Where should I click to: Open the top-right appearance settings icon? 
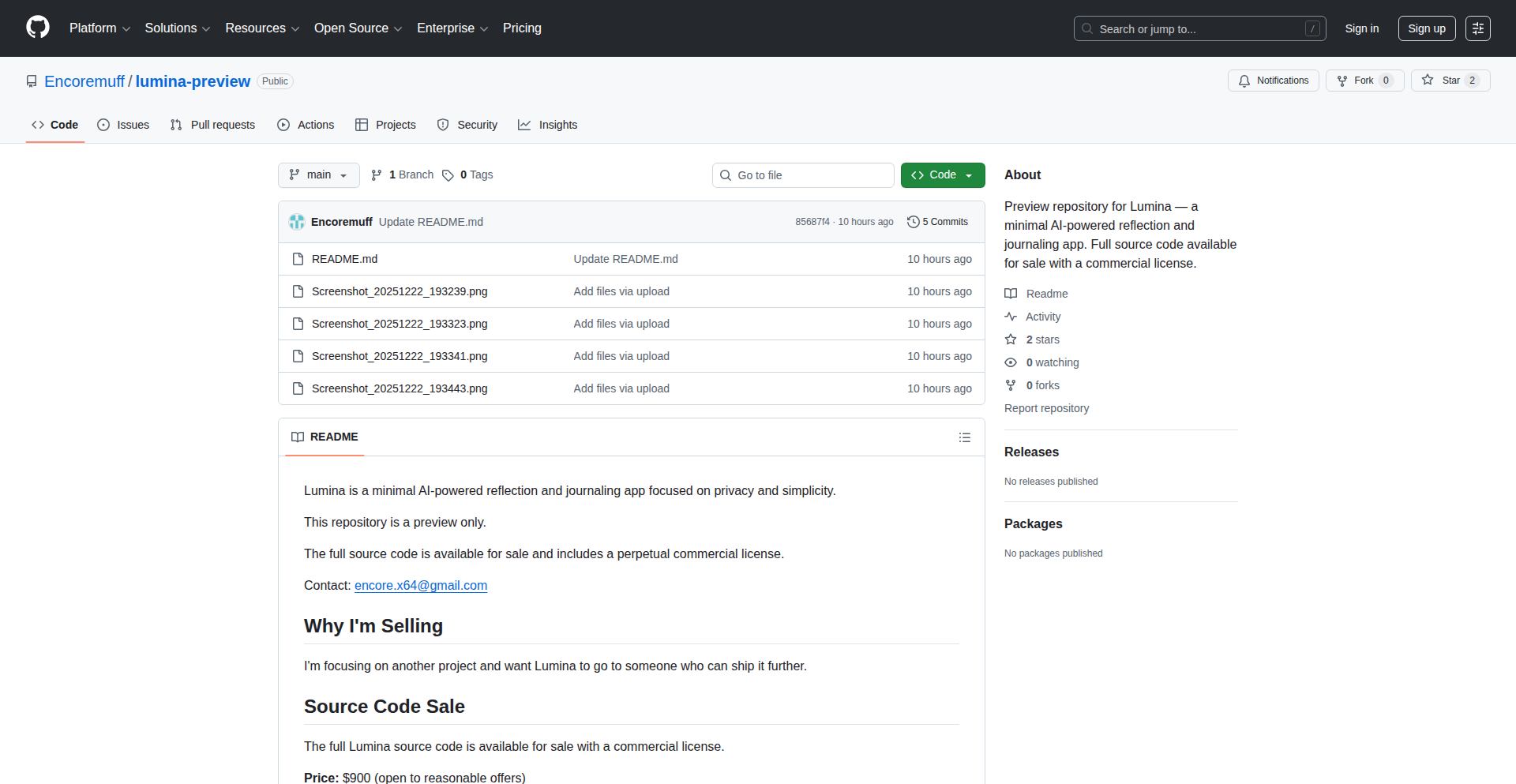point(1477,28)
